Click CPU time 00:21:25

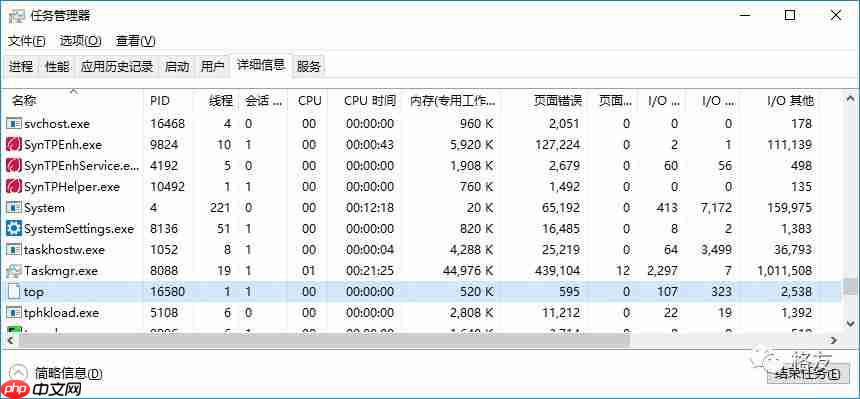coord(370,271)
